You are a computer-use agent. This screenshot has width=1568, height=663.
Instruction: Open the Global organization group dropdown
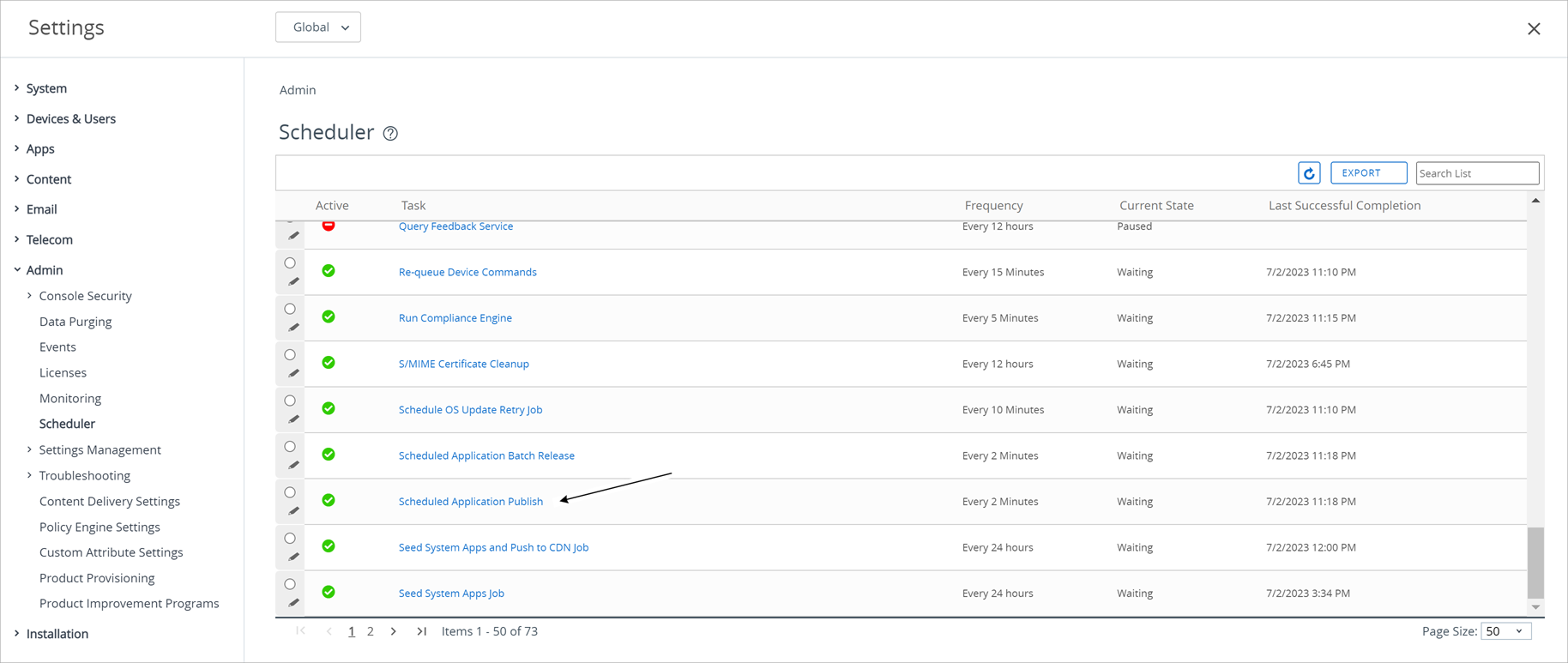point(318,27)
